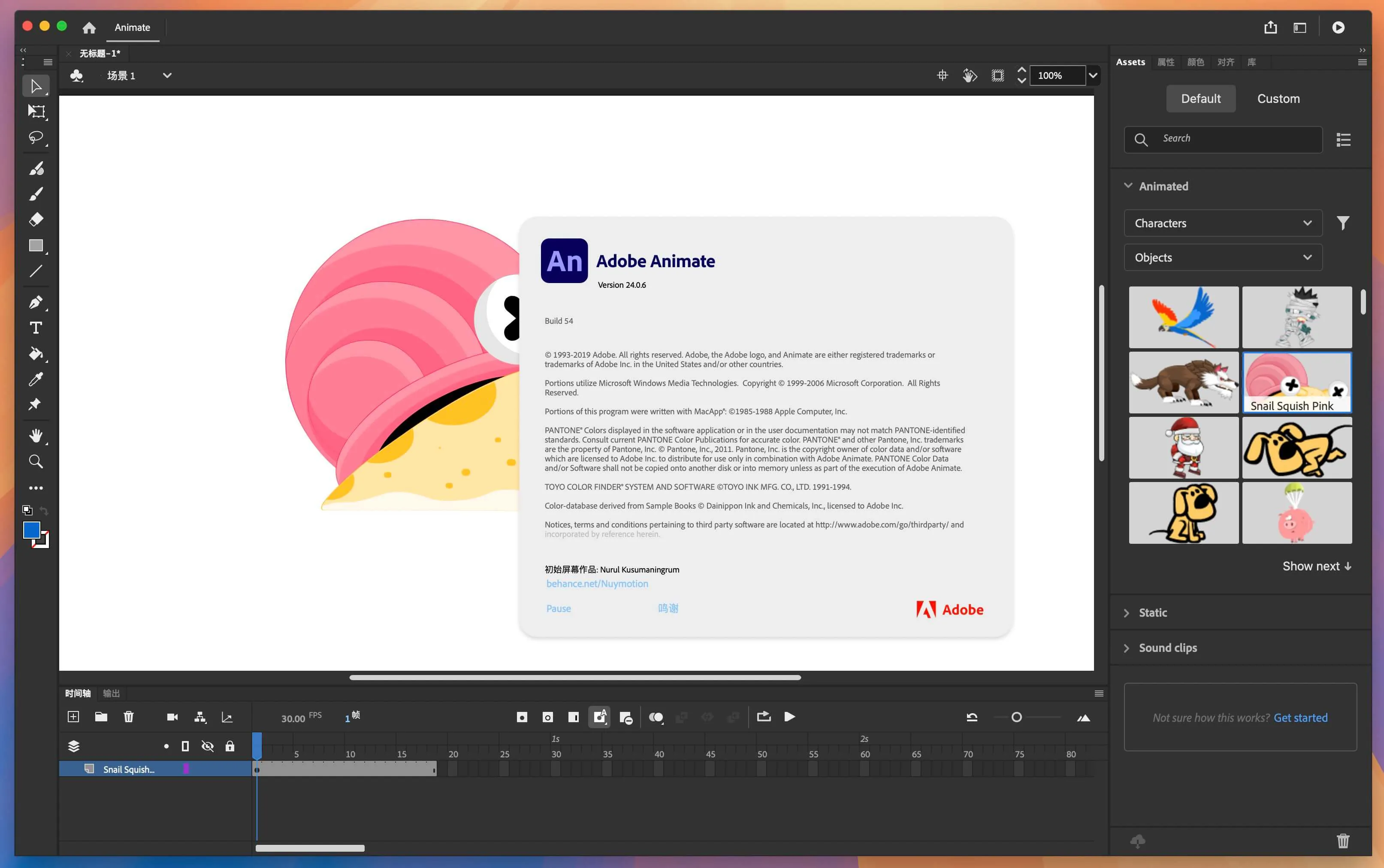The width and height of the screenshot is (1384, 868).
Task: Click the Home icon
Action: pyautogui.click(x=89, y=27)
